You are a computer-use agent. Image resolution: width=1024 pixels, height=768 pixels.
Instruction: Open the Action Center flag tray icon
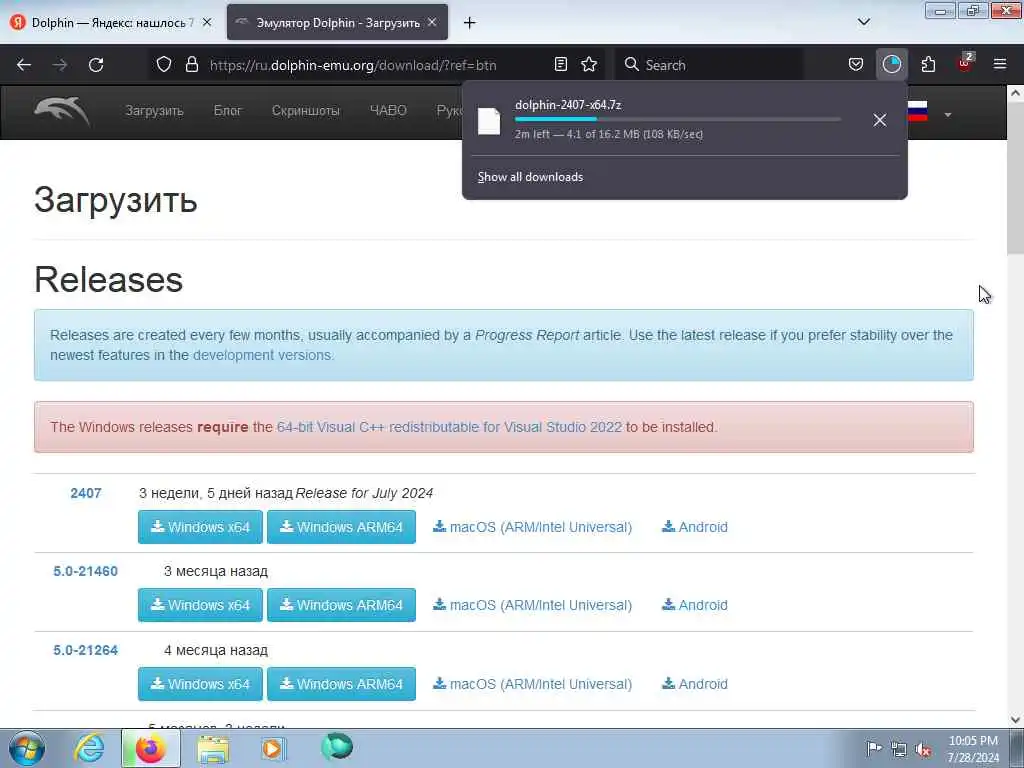tap(874, 748)
